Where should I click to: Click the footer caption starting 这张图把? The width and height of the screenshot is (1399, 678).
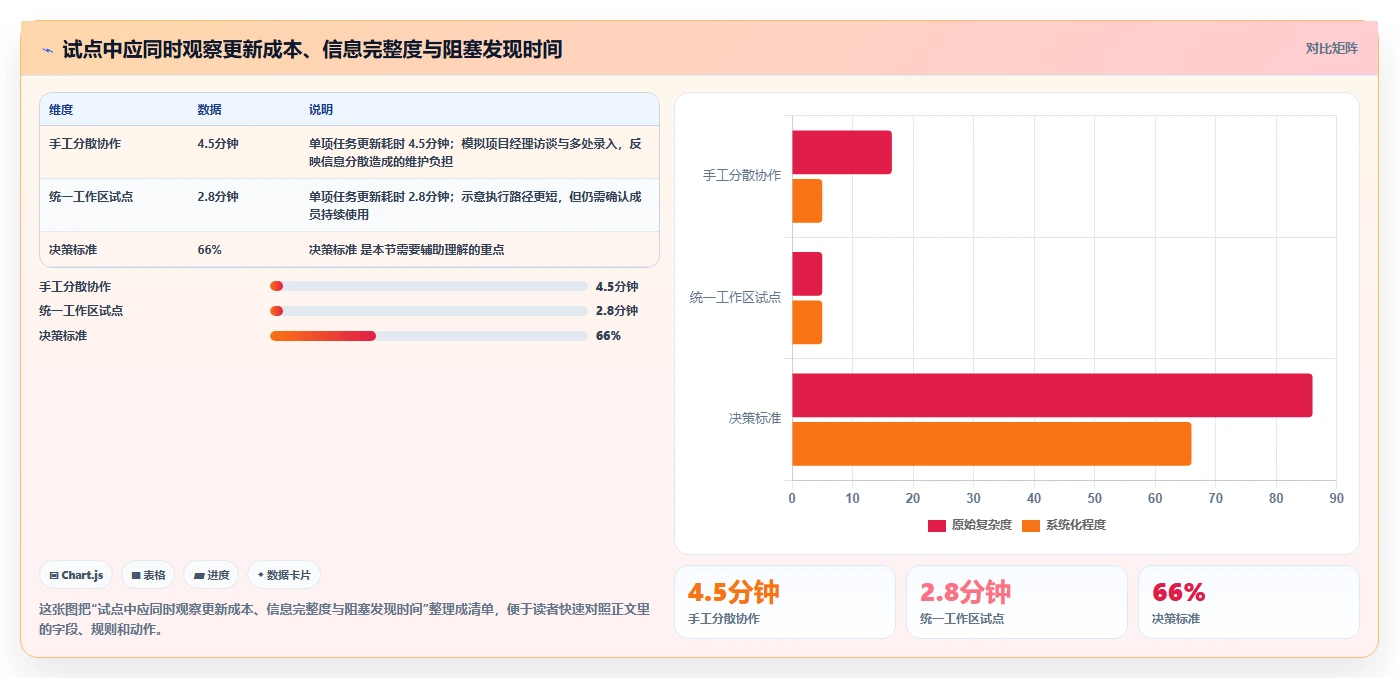(344, 619)
